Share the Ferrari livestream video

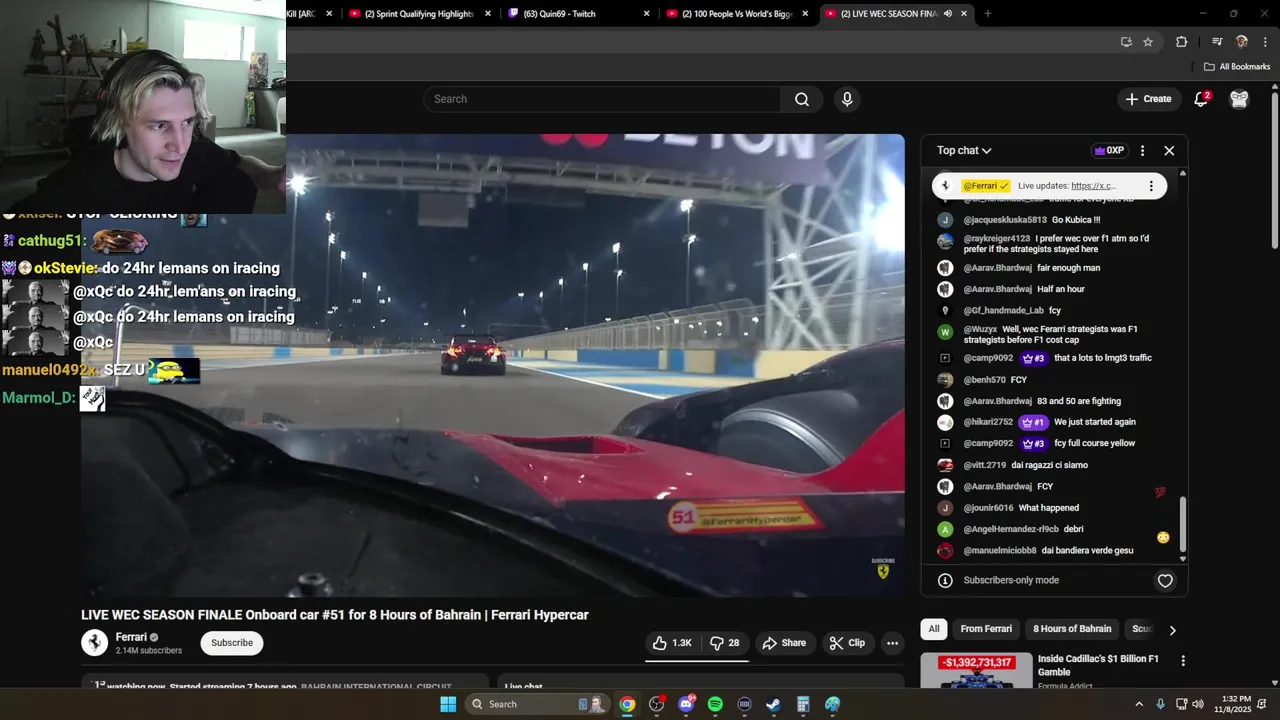click(x=784, y=643)
